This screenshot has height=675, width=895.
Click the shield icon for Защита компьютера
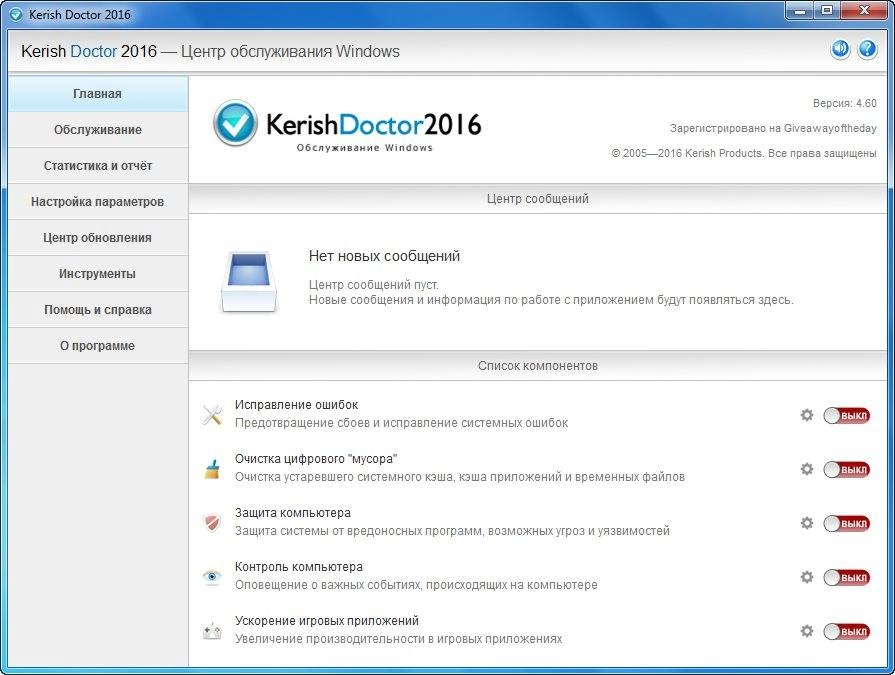pos(212,523)
